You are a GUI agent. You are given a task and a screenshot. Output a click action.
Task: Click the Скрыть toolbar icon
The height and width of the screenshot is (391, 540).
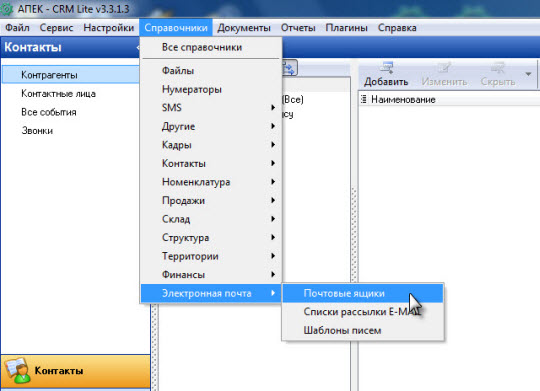click(x=498, y=67)
